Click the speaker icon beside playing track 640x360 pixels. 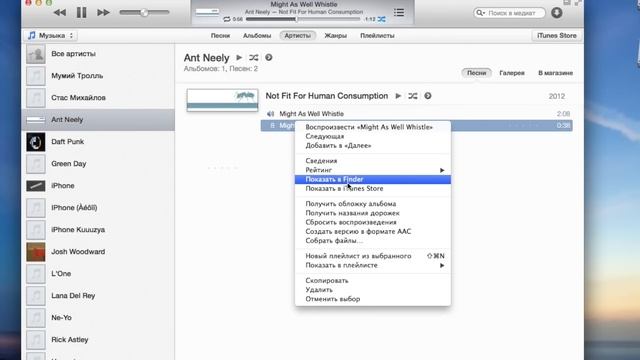270,114
